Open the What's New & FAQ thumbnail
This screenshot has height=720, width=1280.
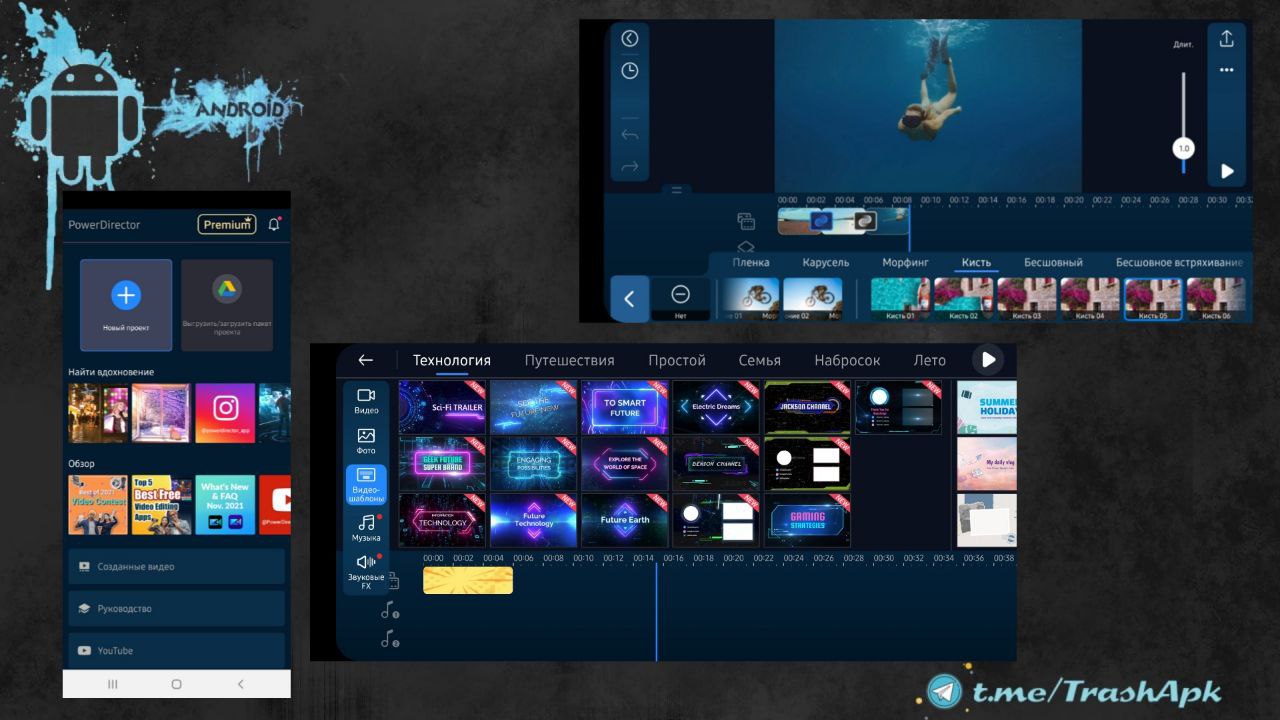point(225,505)
